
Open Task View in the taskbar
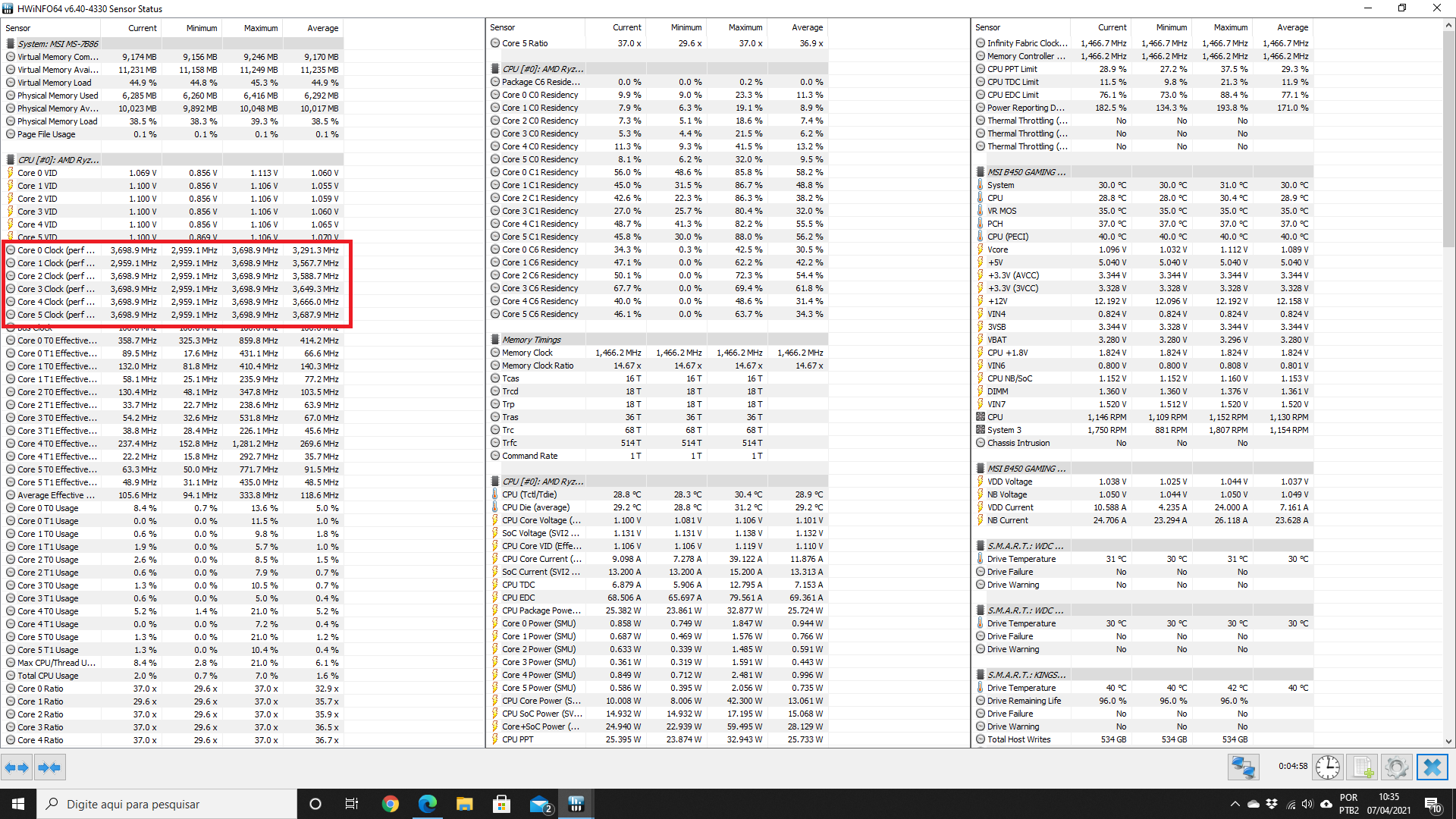coord(351,804)
